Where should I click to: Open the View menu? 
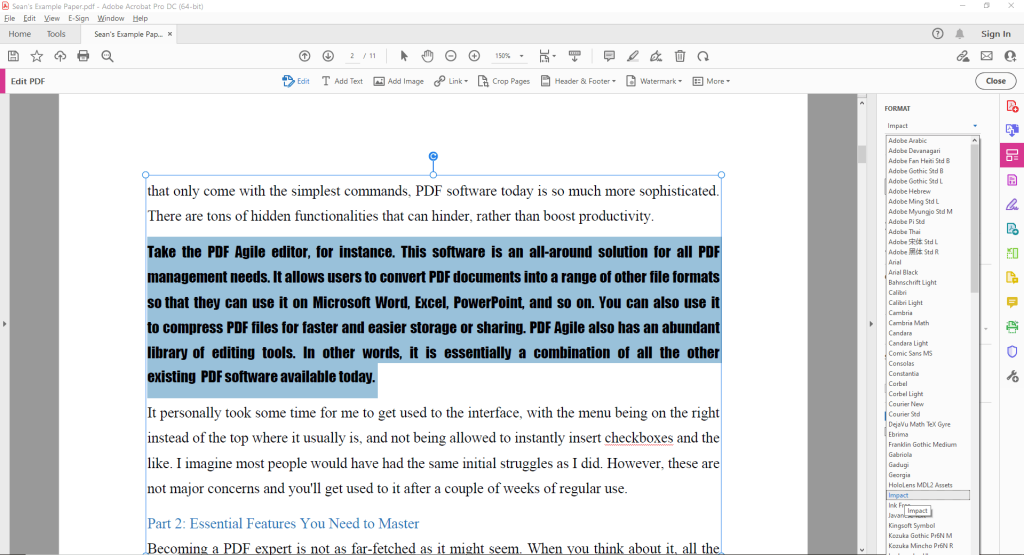[x=52, y=18]
